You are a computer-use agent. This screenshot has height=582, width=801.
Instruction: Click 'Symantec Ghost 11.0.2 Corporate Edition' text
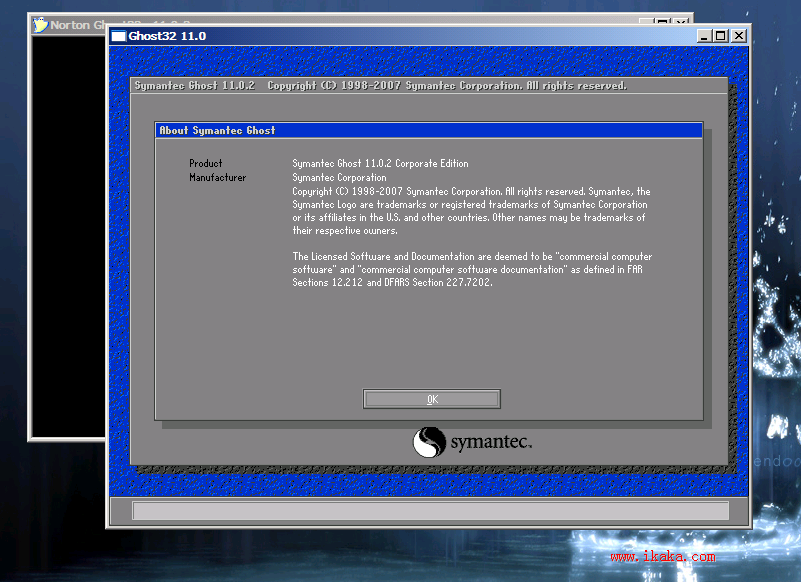click(380, 164)
